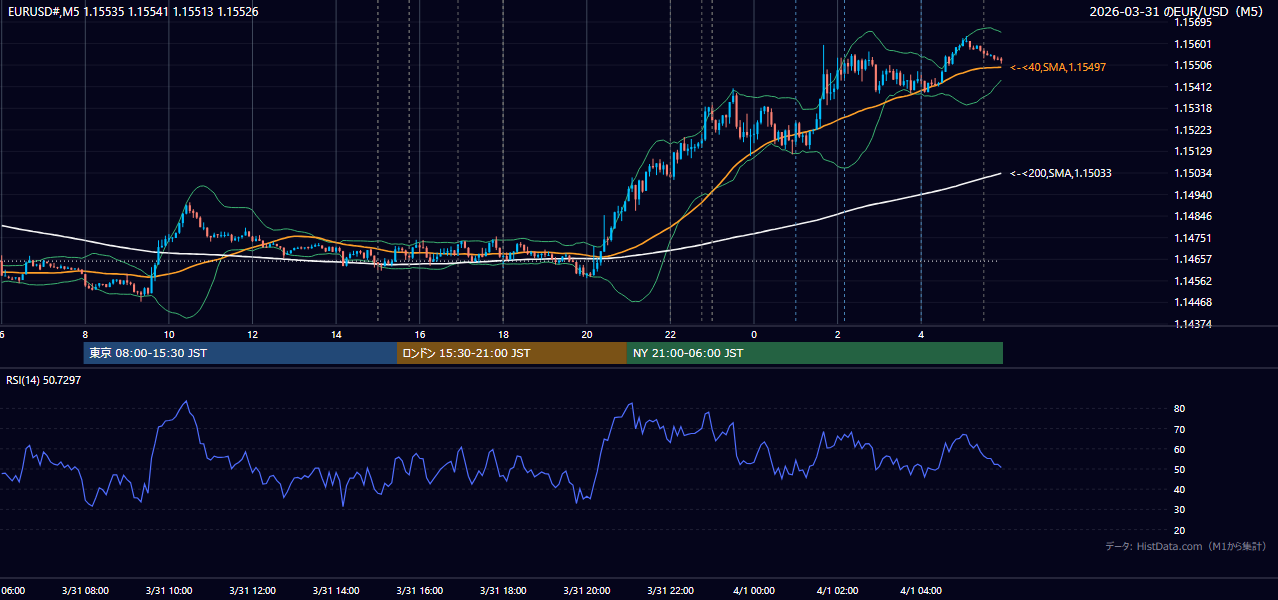Click RSI scale value 20
1278x600 pixels.
1179,530
